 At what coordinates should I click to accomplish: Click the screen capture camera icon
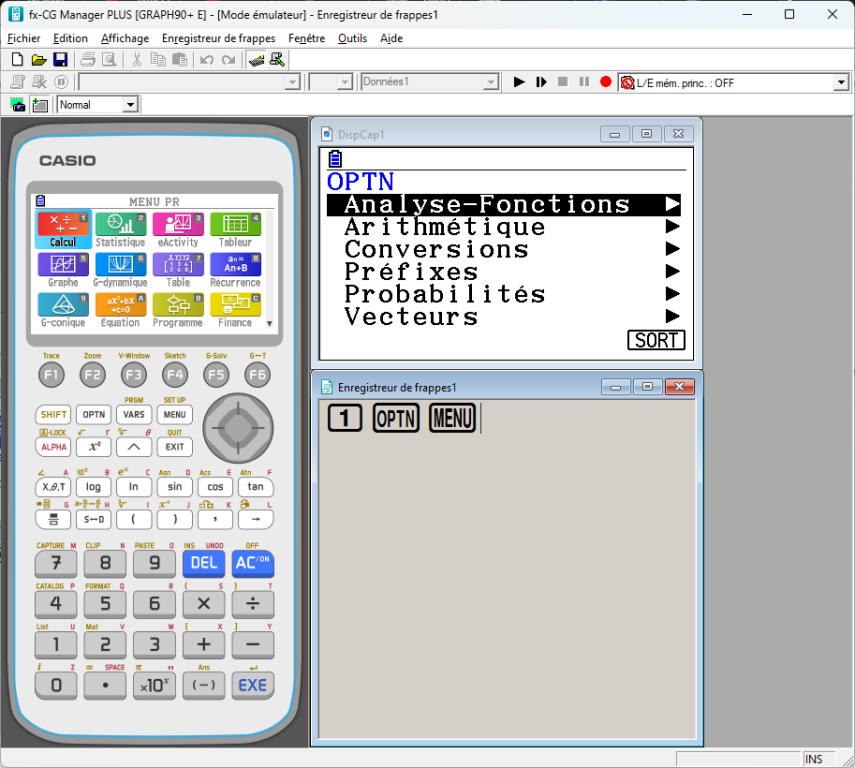click(x=18, y=105)
